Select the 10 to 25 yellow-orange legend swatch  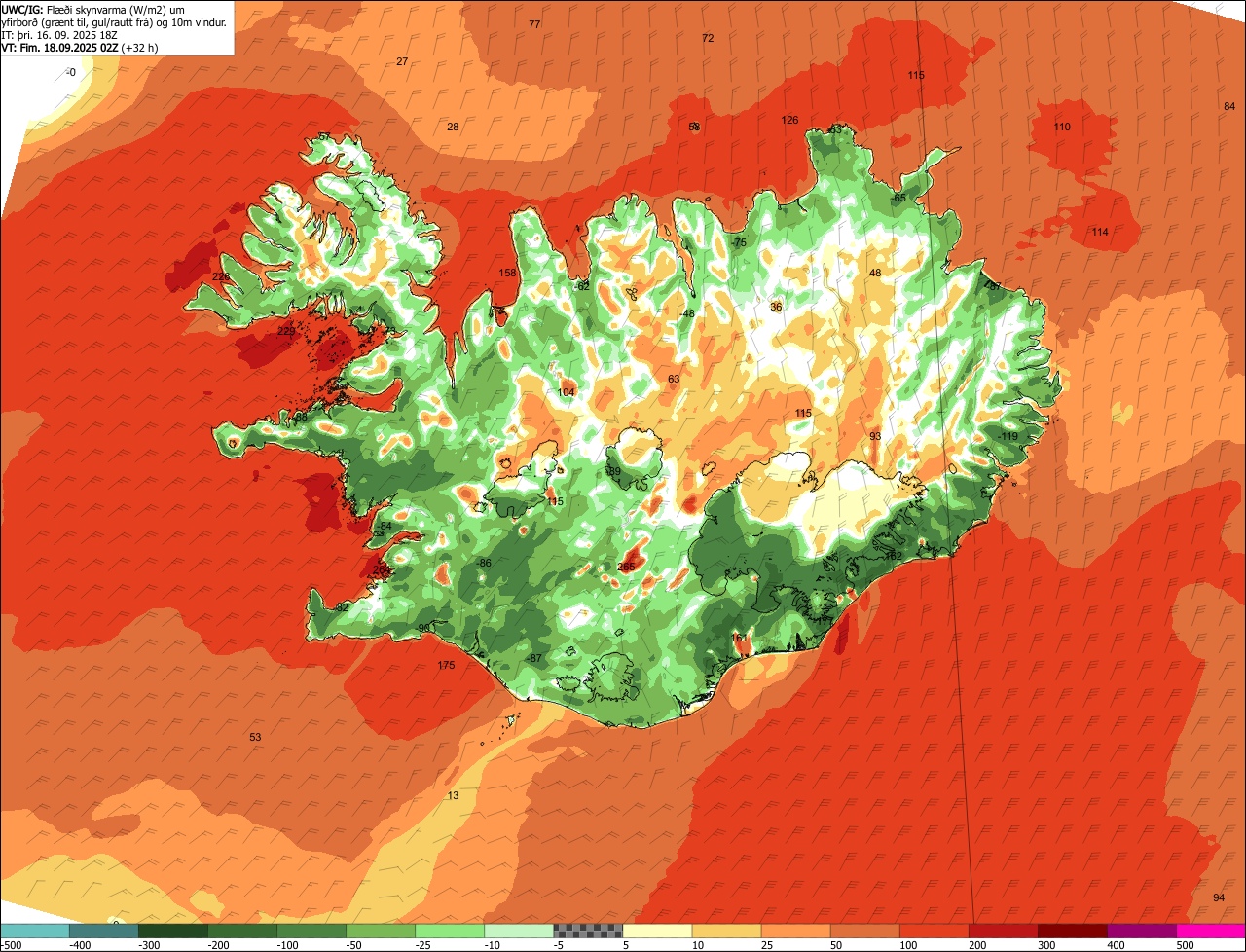point(726,931)
